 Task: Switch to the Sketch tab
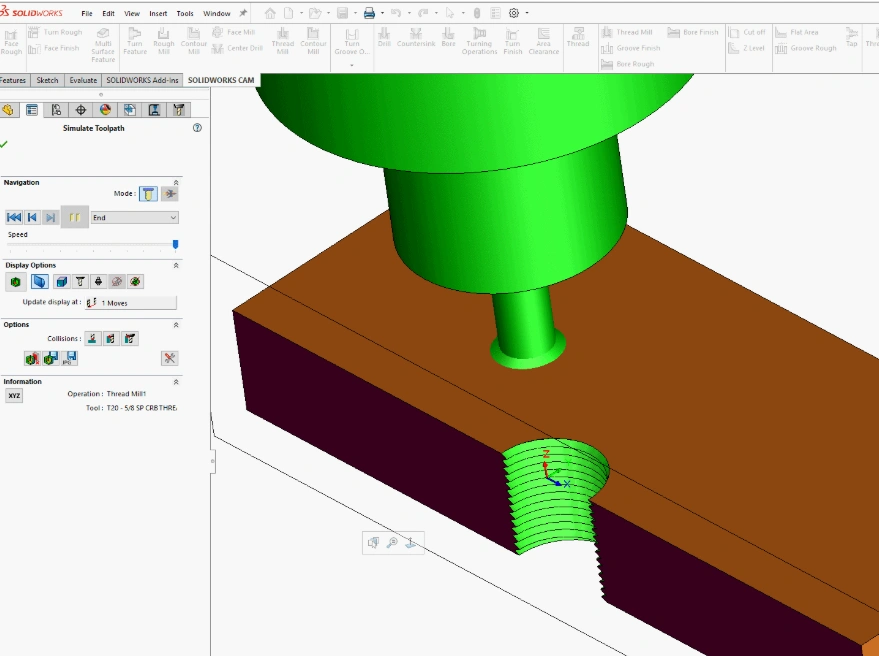point(47,80)
